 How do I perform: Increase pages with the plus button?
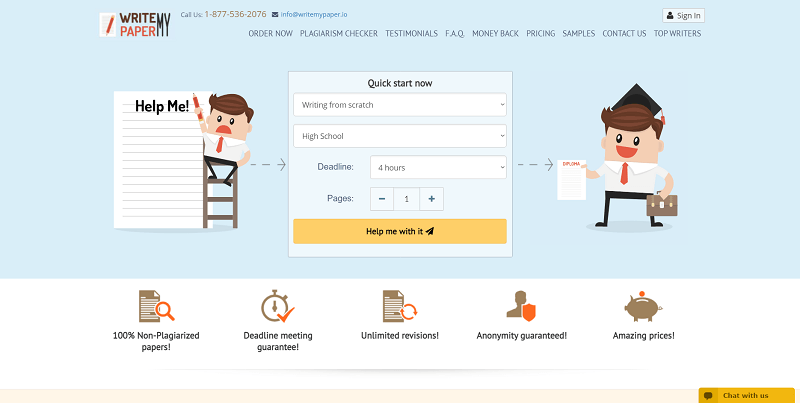tap(432, 199)
